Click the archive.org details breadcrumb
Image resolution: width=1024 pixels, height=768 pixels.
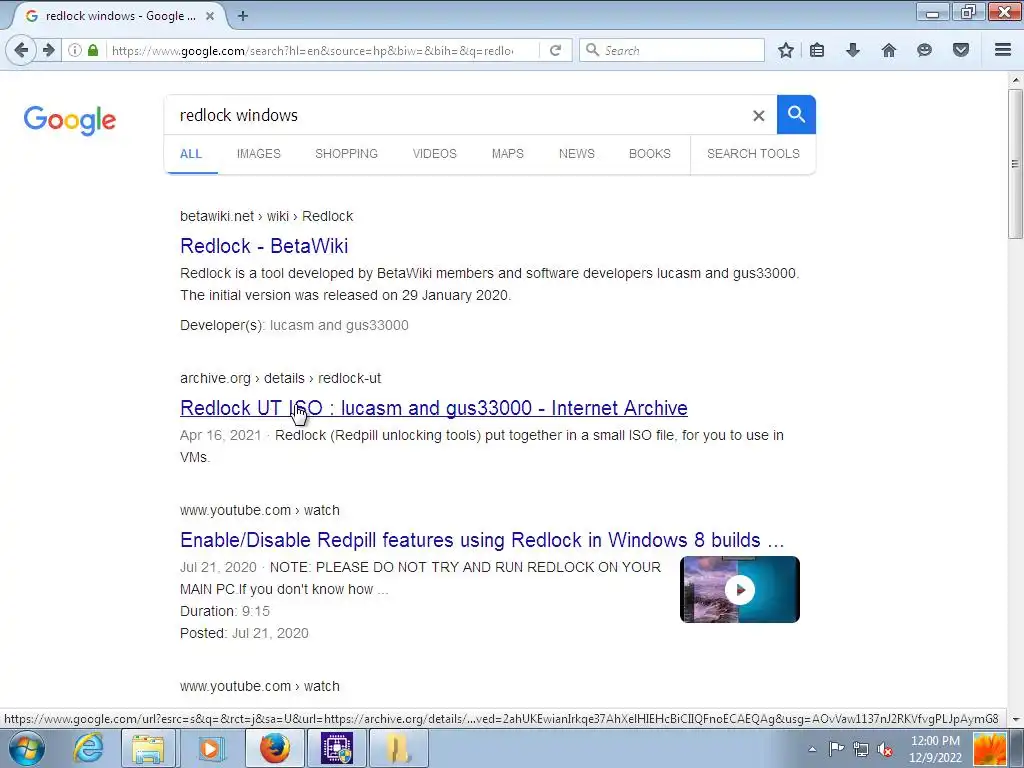280,378
